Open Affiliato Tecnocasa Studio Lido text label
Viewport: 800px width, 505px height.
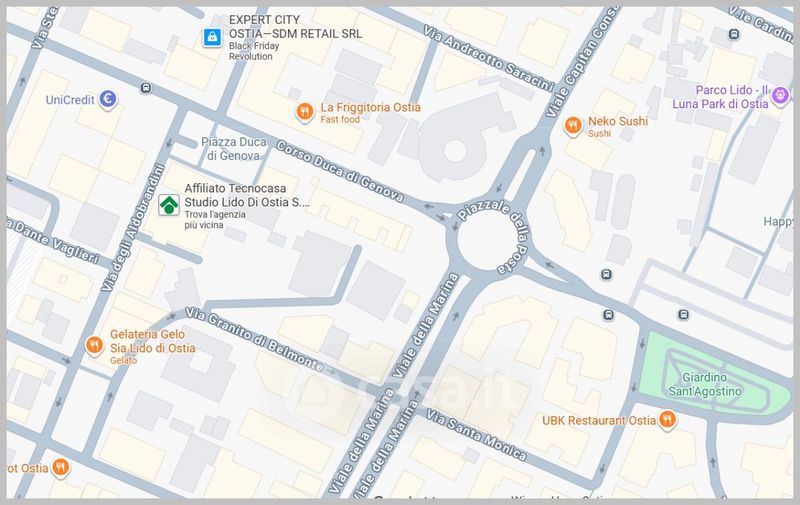247,195
